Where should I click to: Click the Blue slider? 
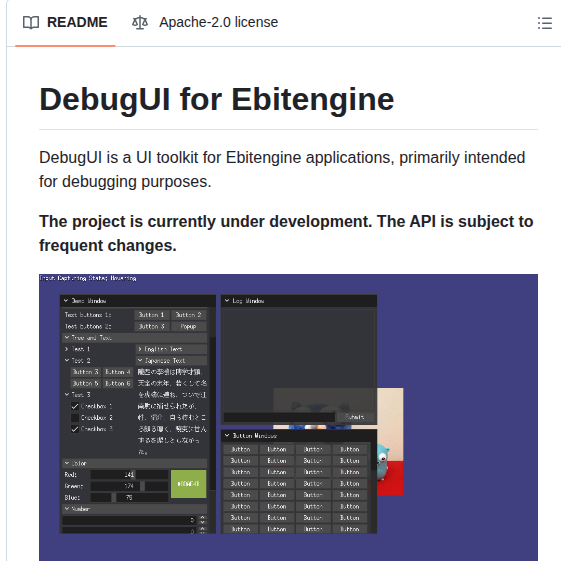click(x=129, y=498)
